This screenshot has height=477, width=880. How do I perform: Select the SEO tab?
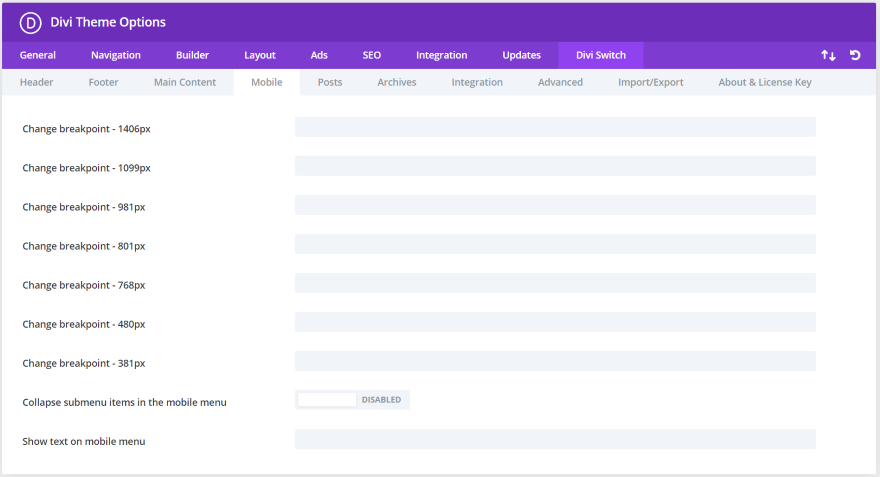[x=372, y=55]
